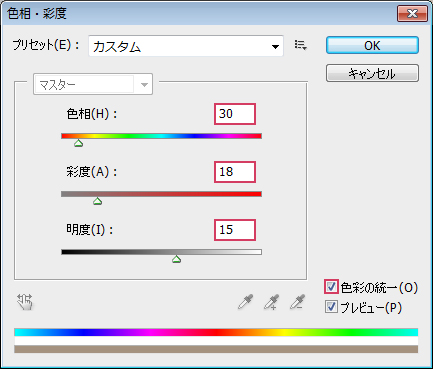Open the プリセット dropdown showing カスタム
The image size is (433, 369).
186,46
